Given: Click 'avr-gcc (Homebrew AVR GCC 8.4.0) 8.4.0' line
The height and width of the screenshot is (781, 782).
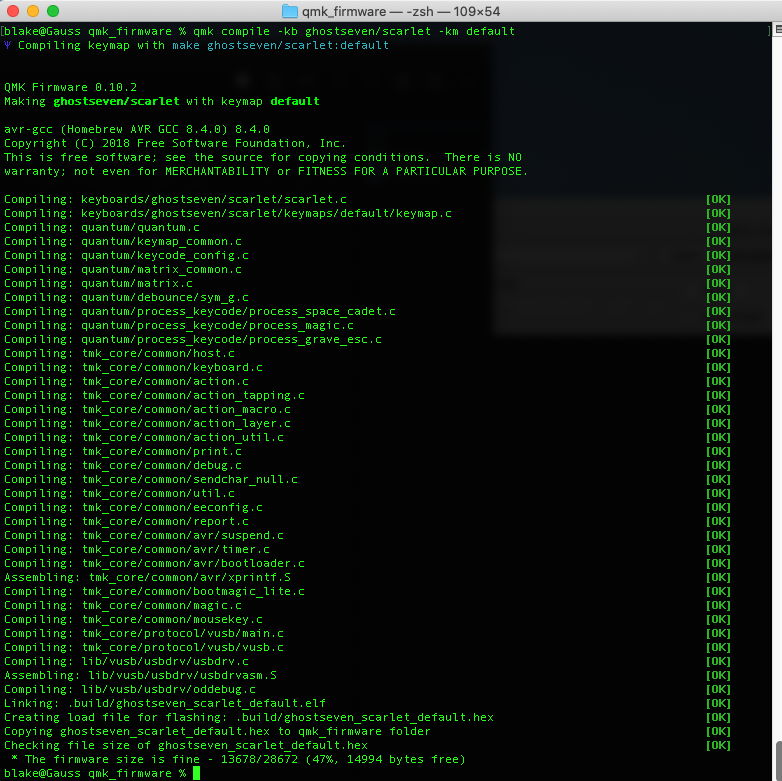Looking at the screenshot, I should tap(137, 129).
